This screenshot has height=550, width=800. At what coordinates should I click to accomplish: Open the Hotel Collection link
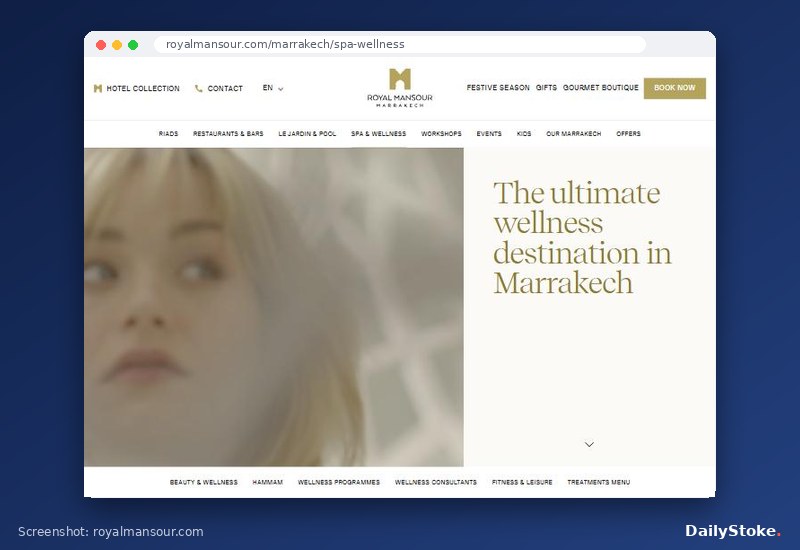[143, 88]
